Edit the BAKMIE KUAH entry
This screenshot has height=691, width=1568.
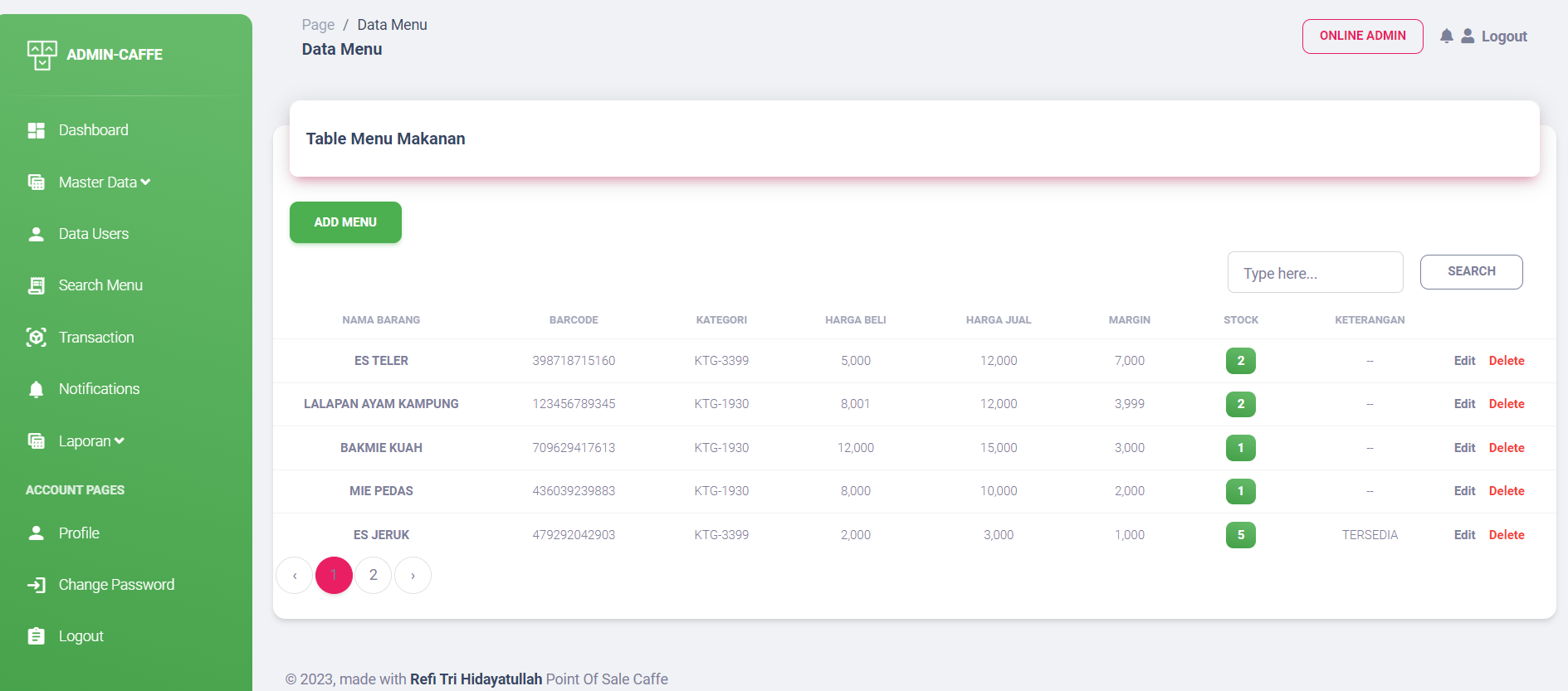click(1464, 448)
